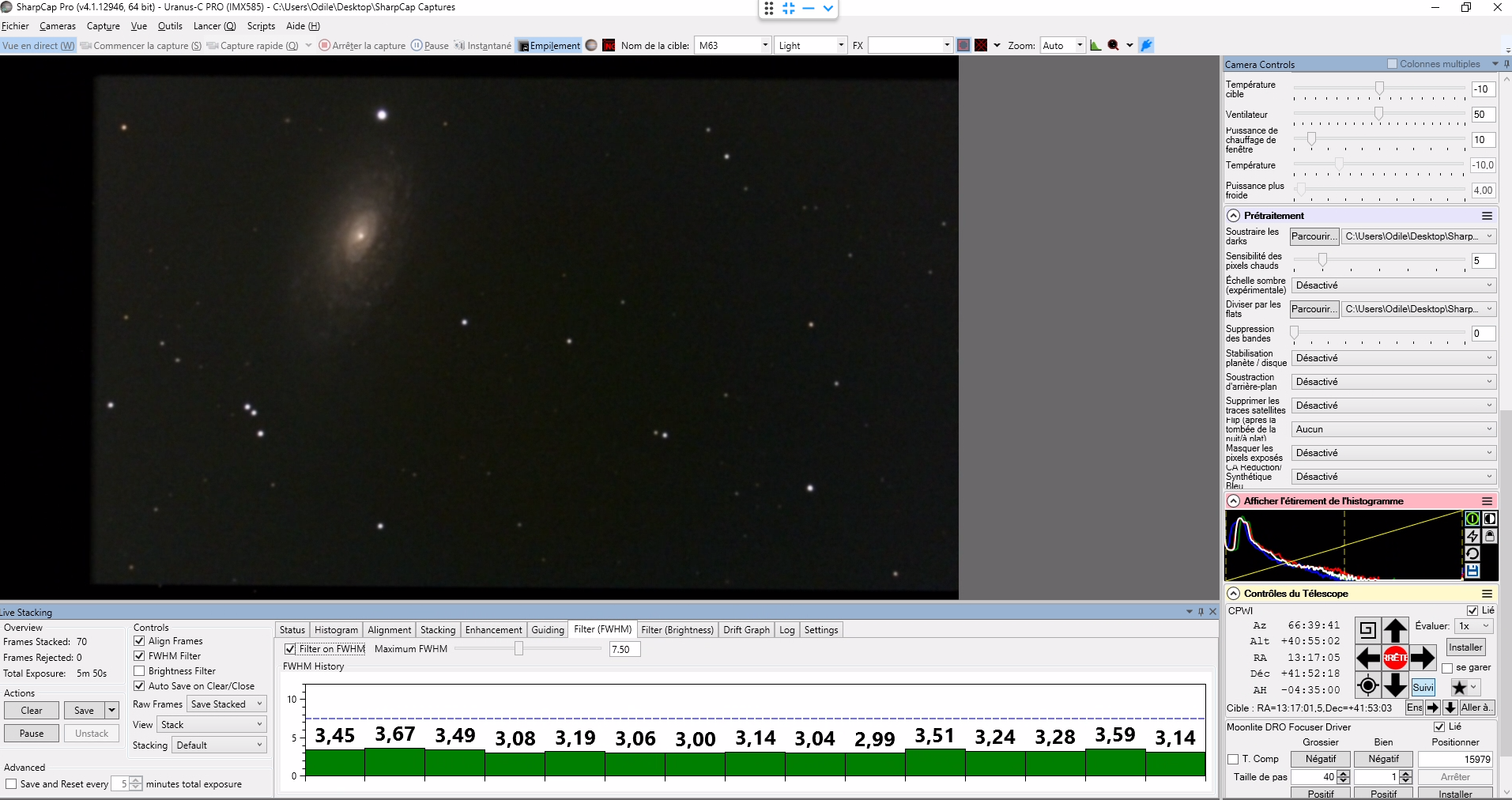Viewport: 1512px width, 800px height.
Task: Open the histogram stretch panel hamburger menu
Action: point(1487,501)
